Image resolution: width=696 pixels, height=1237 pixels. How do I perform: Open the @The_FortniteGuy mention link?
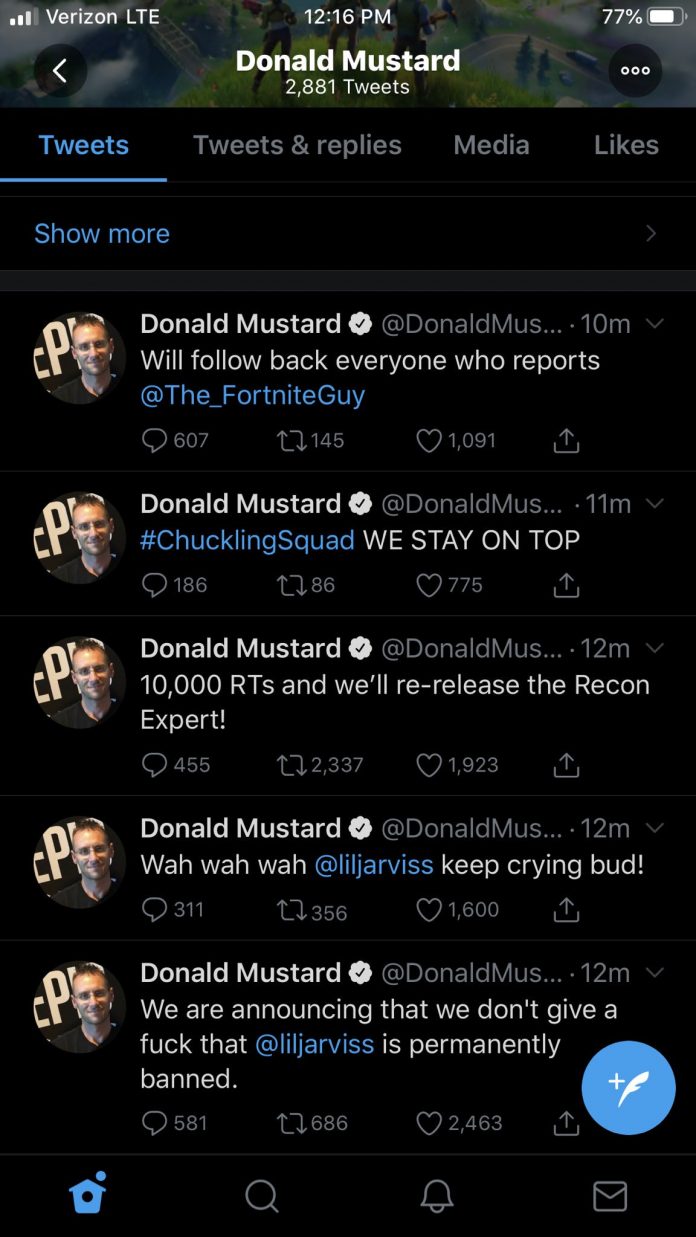click(x=253, y=395)
